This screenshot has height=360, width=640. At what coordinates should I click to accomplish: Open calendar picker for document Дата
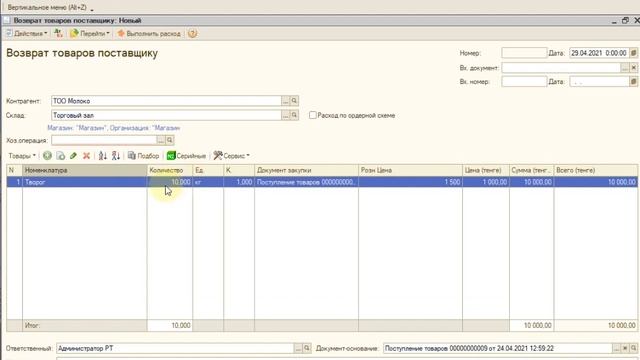[633, 53]
